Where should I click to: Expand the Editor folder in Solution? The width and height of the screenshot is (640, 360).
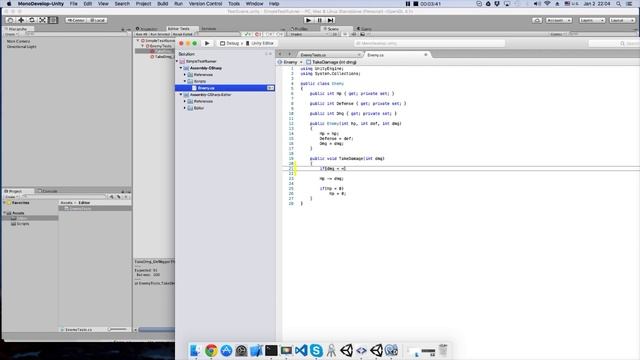click(185, 108)
